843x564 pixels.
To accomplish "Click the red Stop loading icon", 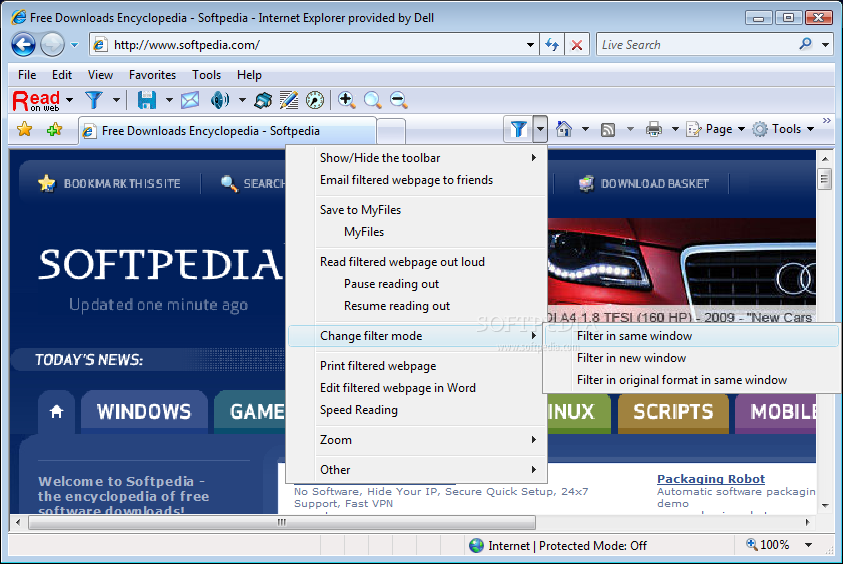I will pos(577,45).
